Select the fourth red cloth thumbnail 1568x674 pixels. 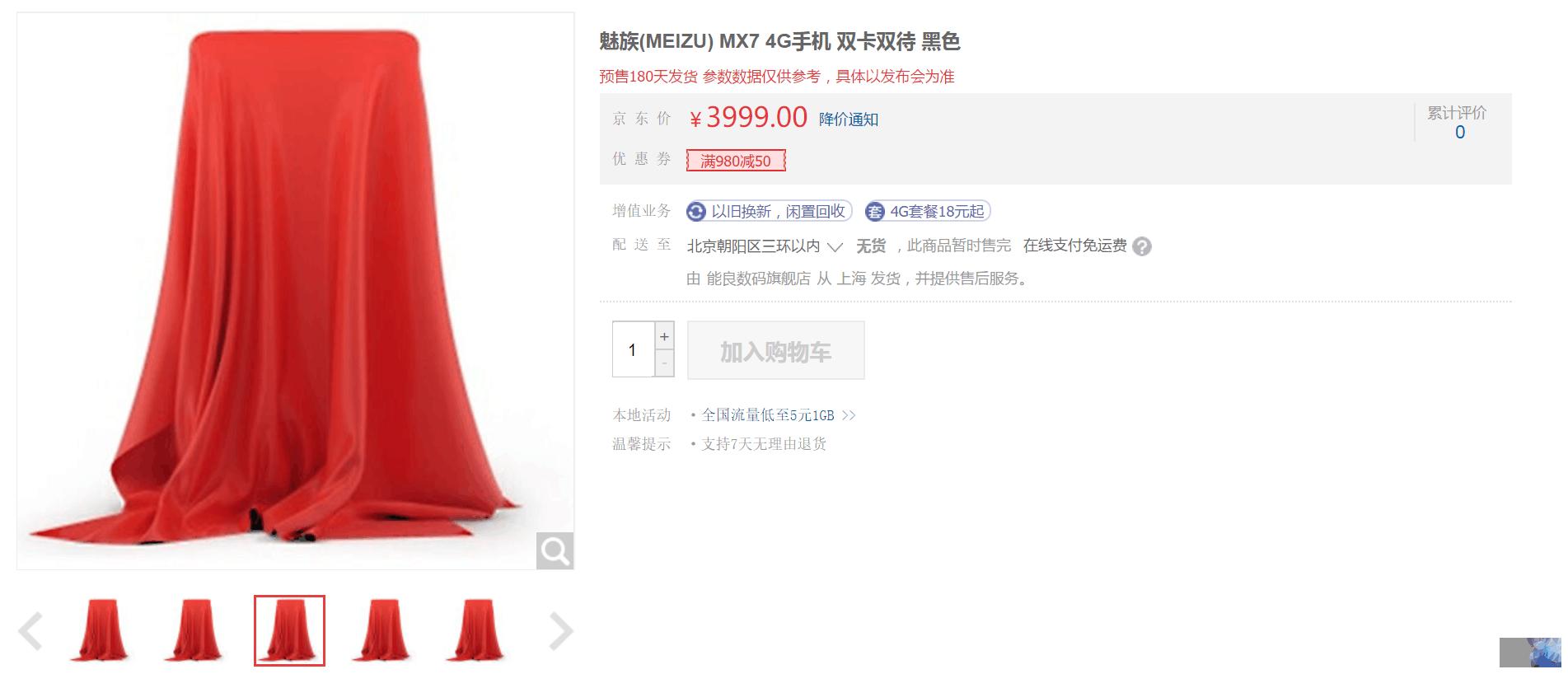point(383,630)
